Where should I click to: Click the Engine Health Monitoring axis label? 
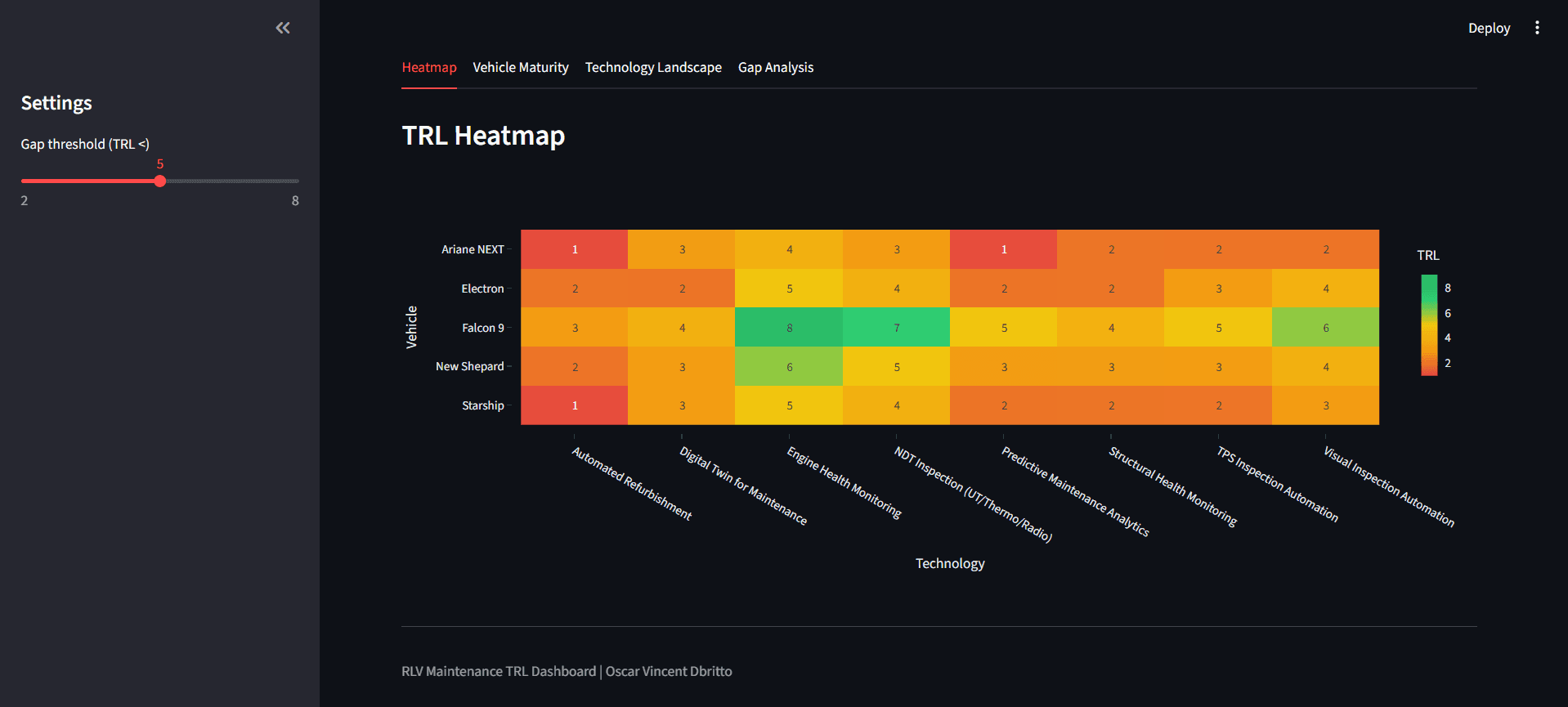click(844, 482)
